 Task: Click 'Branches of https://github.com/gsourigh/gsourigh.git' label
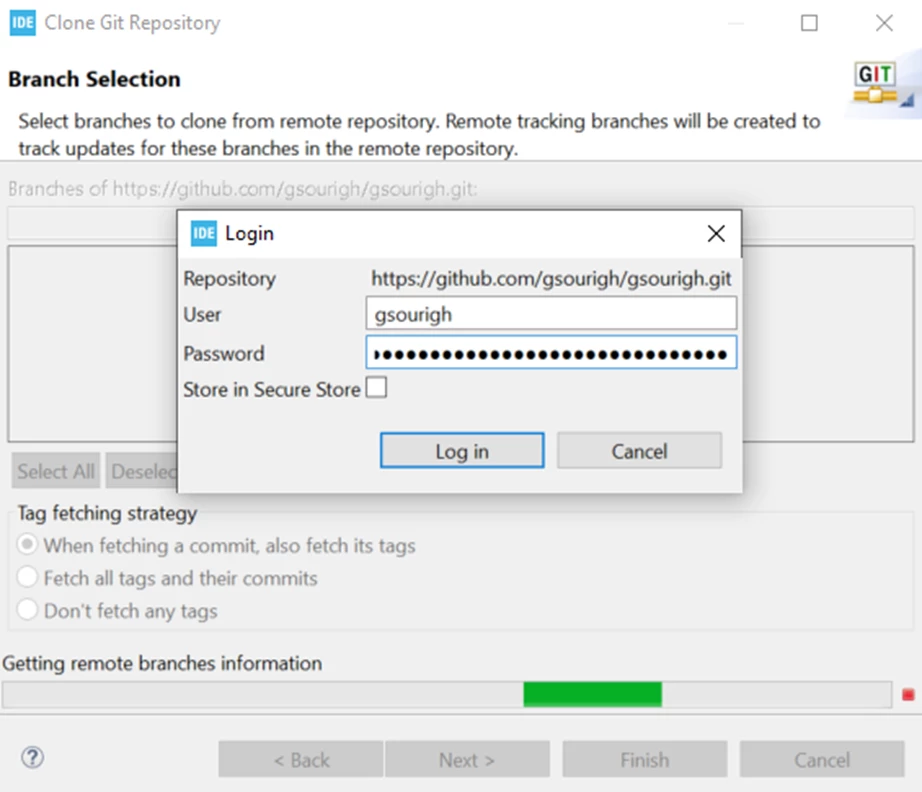point(242,189)
